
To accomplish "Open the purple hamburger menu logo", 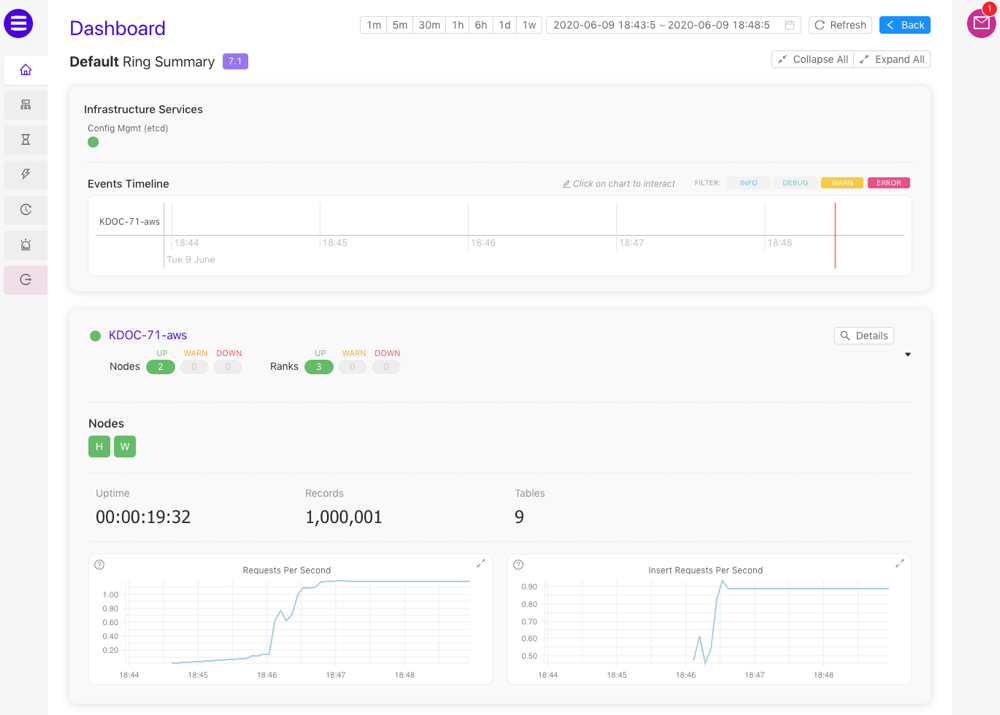I will (25, 24).
